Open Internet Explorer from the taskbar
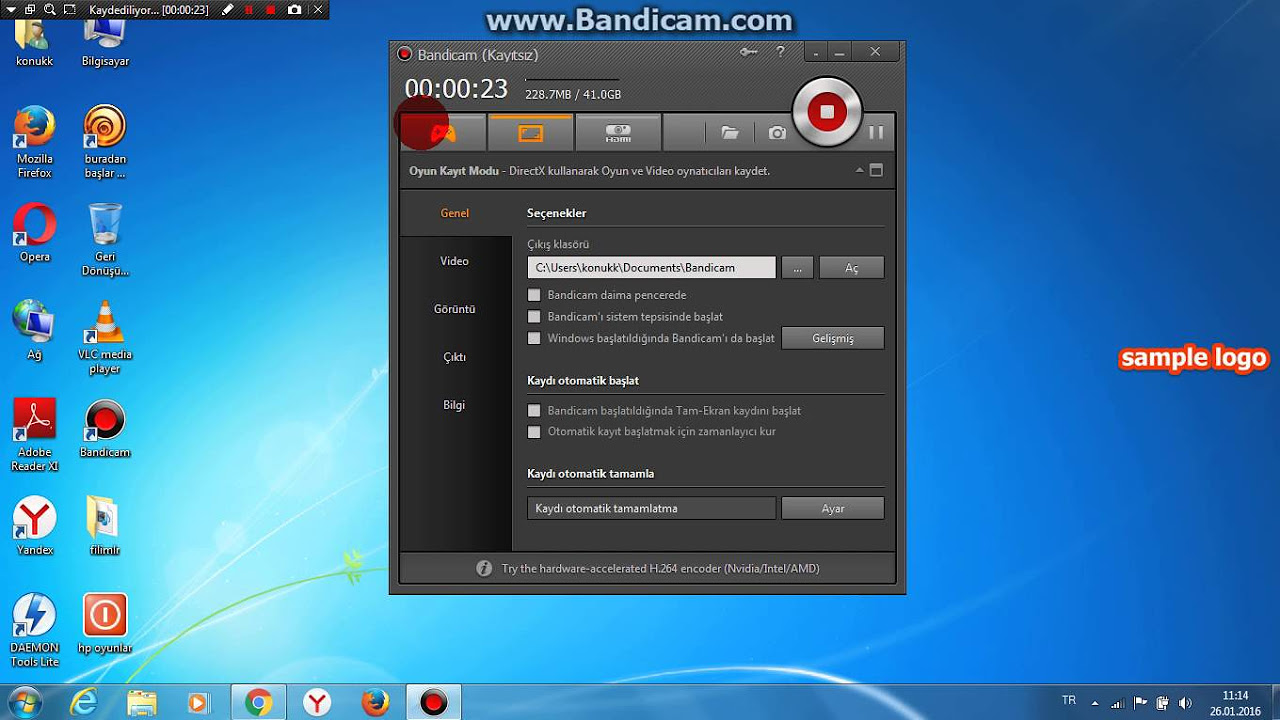1280x720 pixels. coord(84,703)
